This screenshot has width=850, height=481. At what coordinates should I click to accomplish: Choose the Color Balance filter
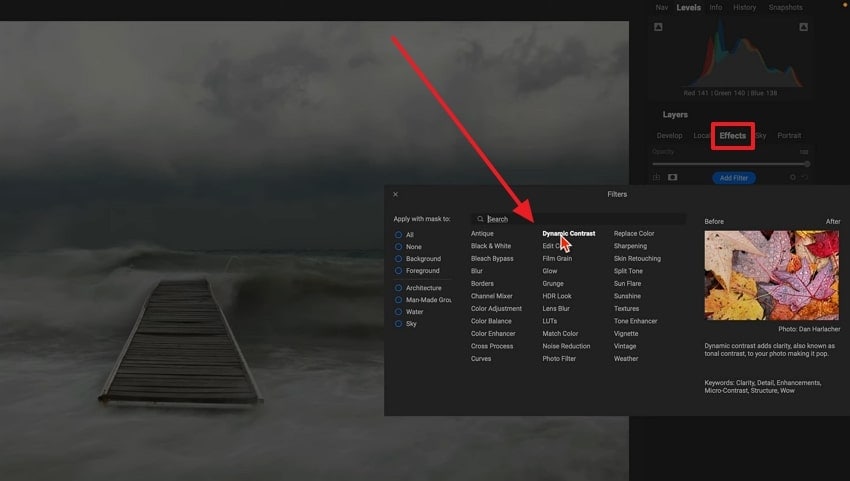(x=491, y=321)
